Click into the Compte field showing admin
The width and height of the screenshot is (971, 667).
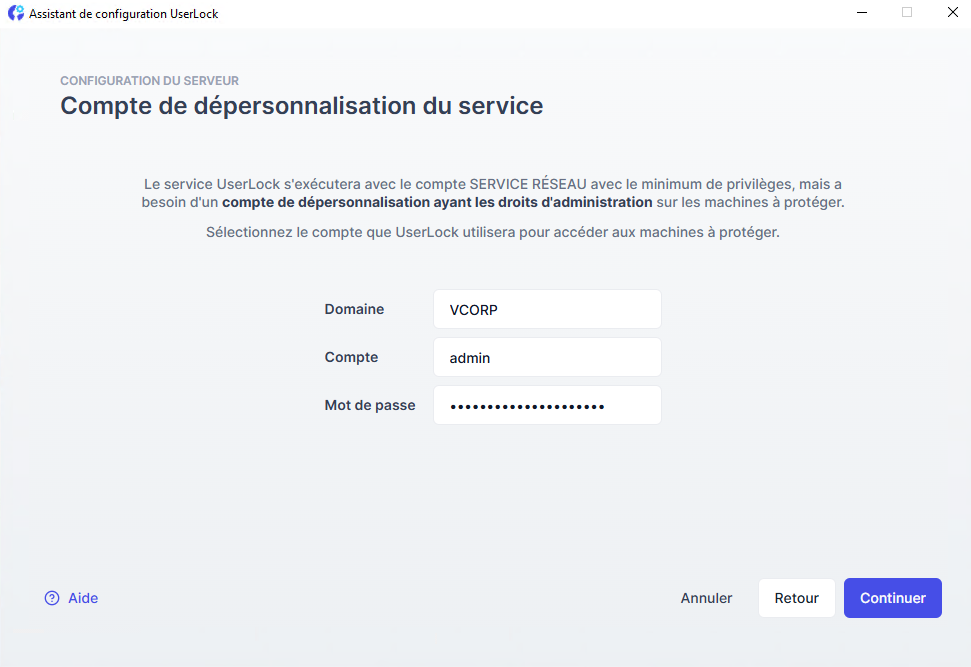pos(547,358)
